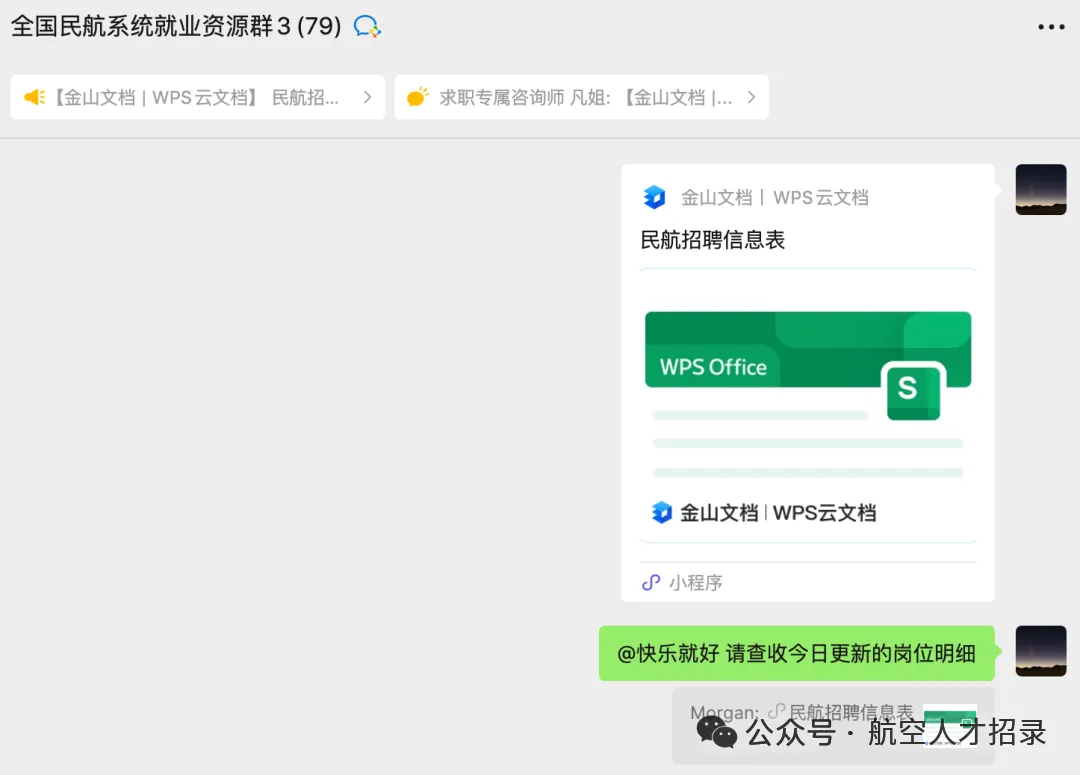
Task: Click the green WPS Office preview image
Action: 808,405
